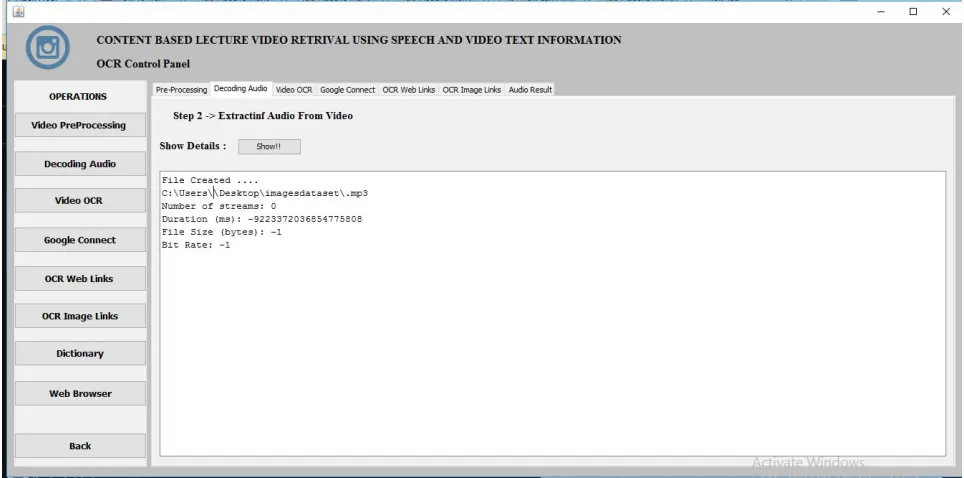
Task: Click the 'File Created ....' output line
Action: click(x=210, y=180)
